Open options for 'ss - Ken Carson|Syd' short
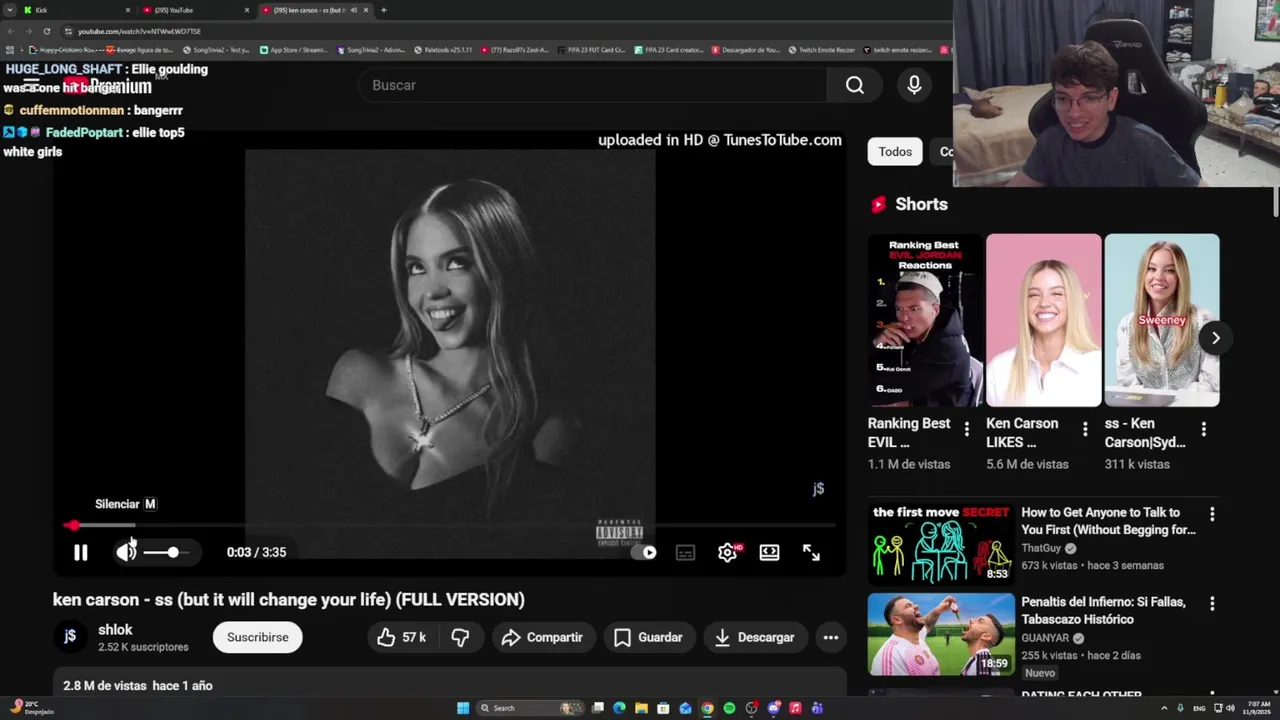This screenshot has width=1280, height=720. click(1203, 429)
